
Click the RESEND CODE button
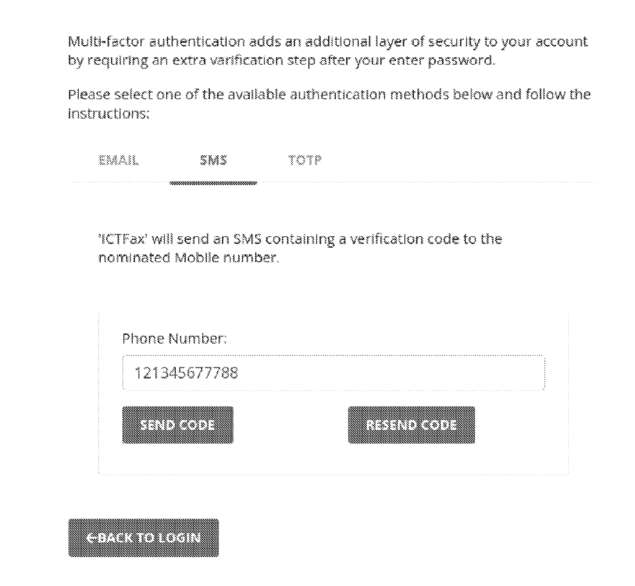411,425
